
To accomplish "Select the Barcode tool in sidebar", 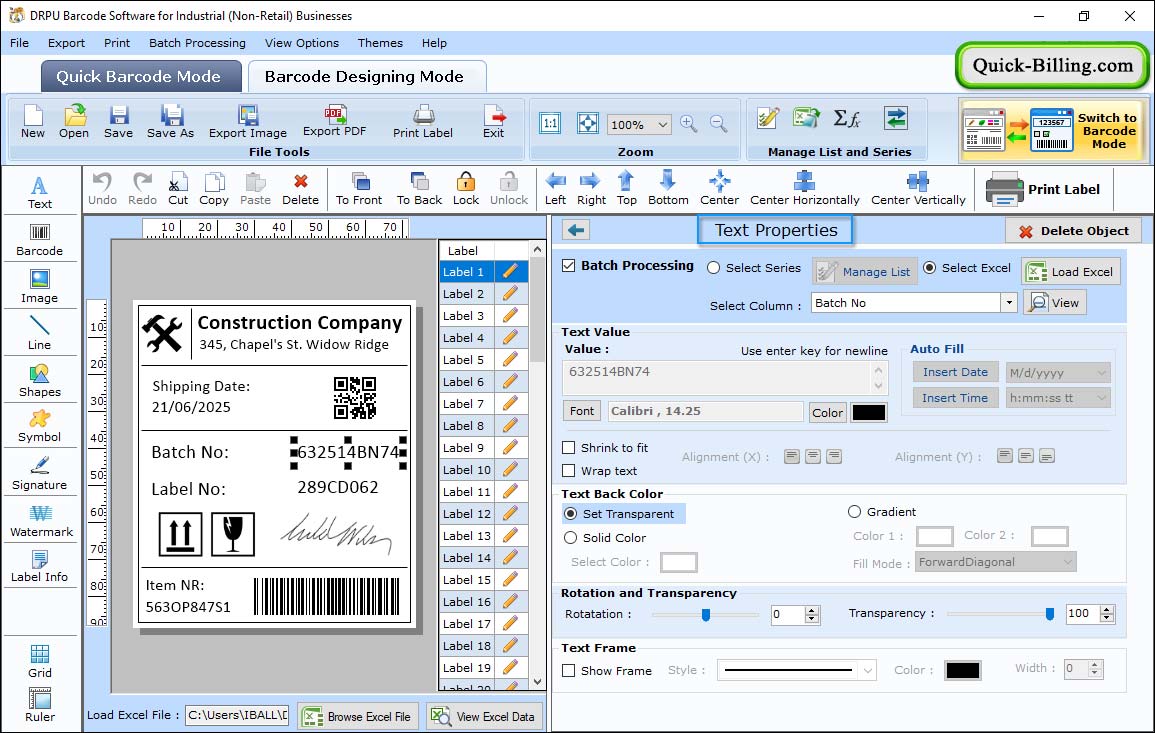I will [40, 240].
